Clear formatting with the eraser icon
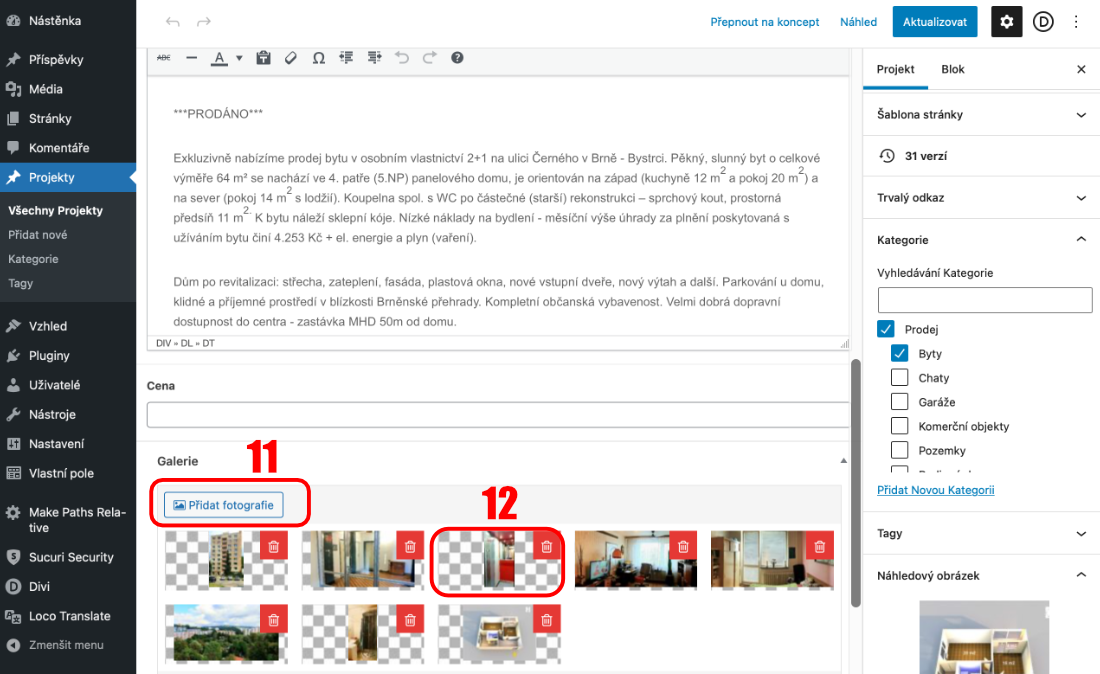The width and height of the screenshot is (1100, 674). tap(291, 58)
